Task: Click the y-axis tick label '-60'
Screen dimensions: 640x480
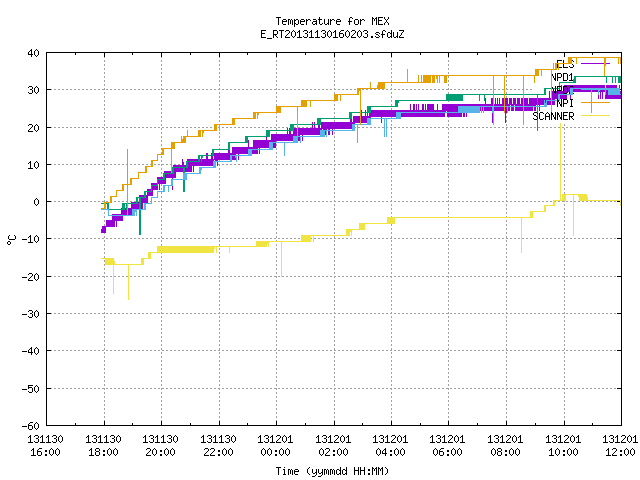Action: coord(31,426)
